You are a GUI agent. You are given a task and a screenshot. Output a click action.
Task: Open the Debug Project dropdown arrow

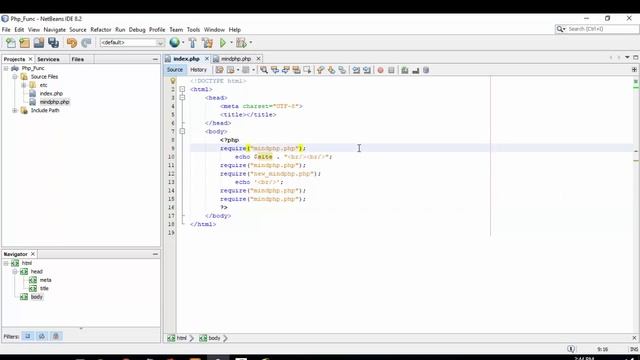click(250, 42)
